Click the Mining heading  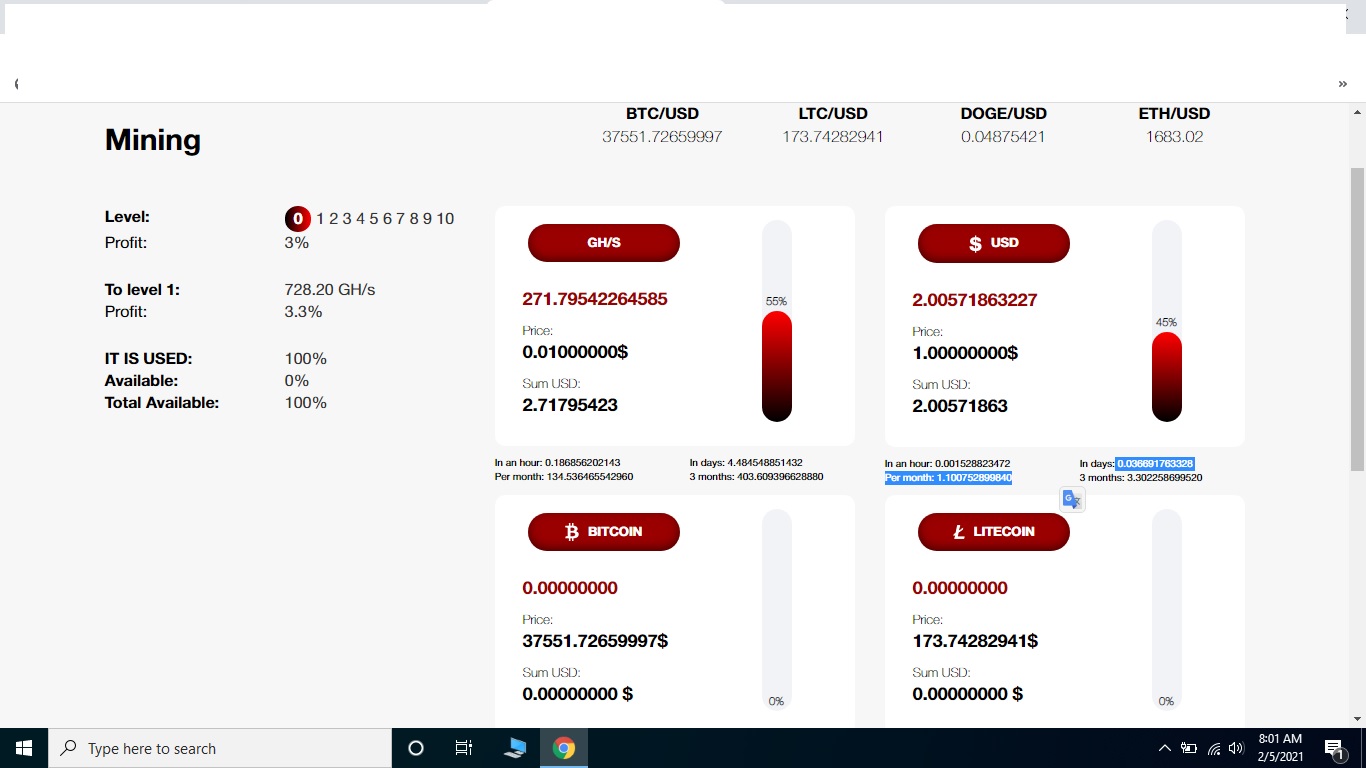tap(153, 140)
